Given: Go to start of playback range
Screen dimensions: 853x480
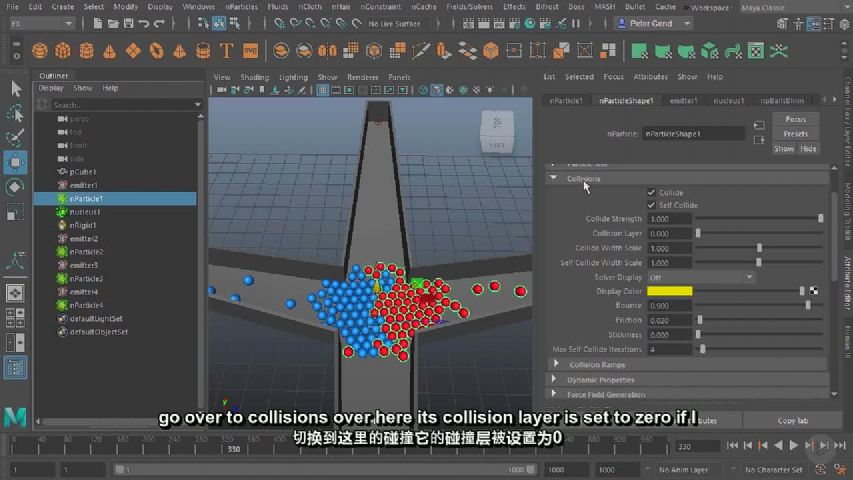Looking at the screenshot, I should tap(732, 445).
